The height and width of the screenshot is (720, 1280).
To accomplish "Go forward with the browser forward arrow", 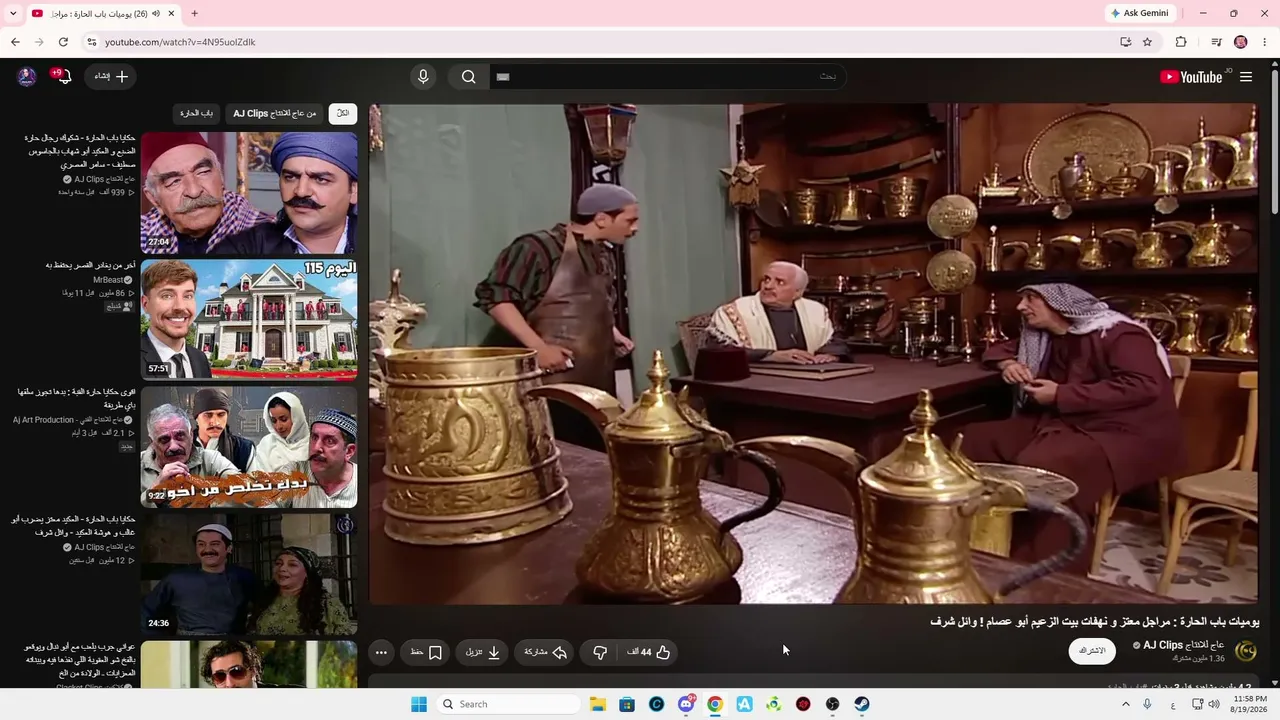I will [x=39, y=42].
